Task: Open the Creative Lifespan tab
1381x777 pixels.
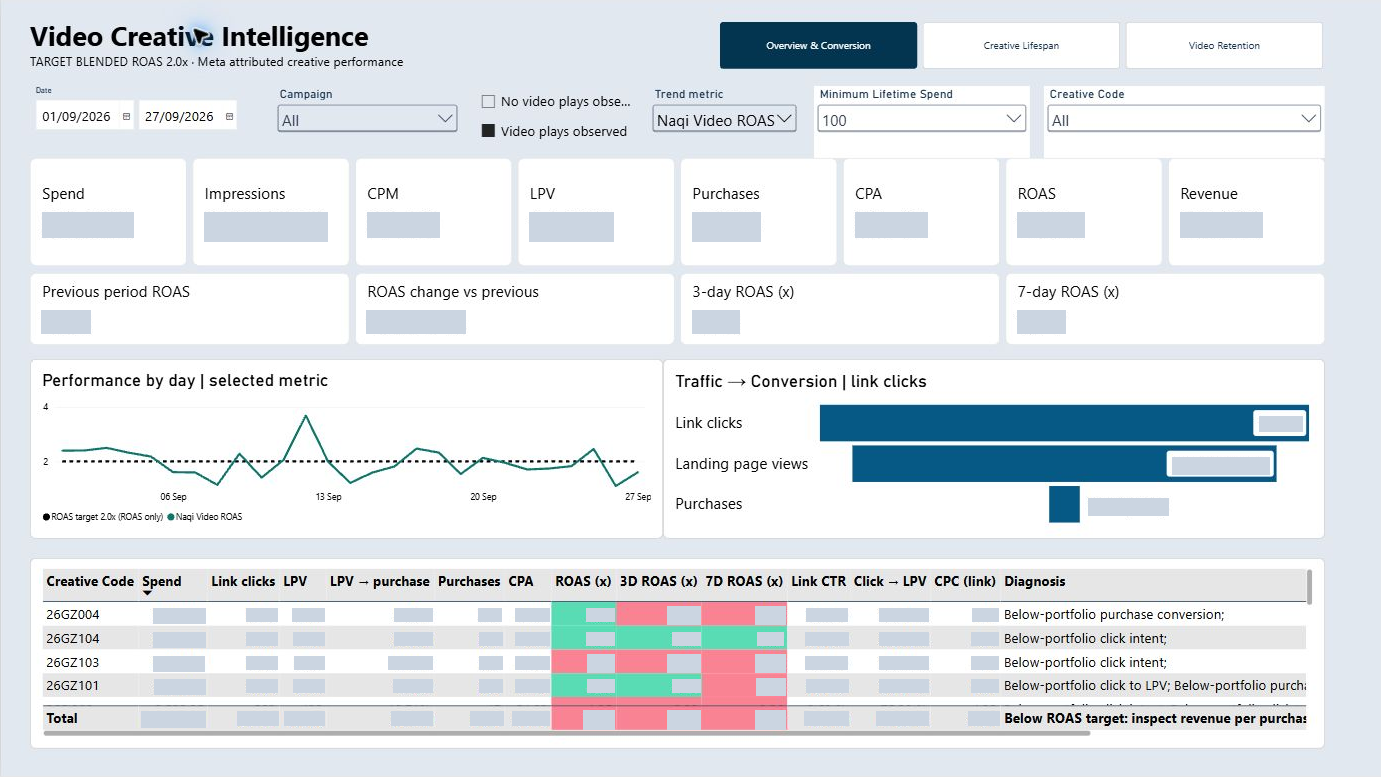Action: [x=1021, y=45]
